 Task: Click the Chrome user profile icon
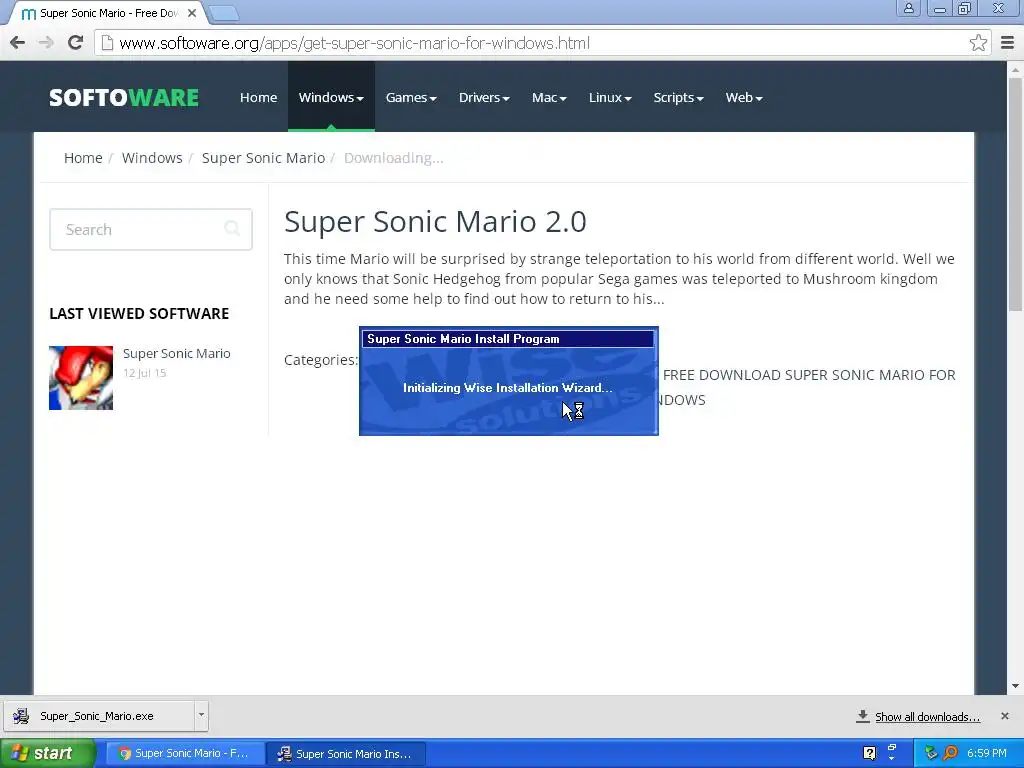point(908,8)
